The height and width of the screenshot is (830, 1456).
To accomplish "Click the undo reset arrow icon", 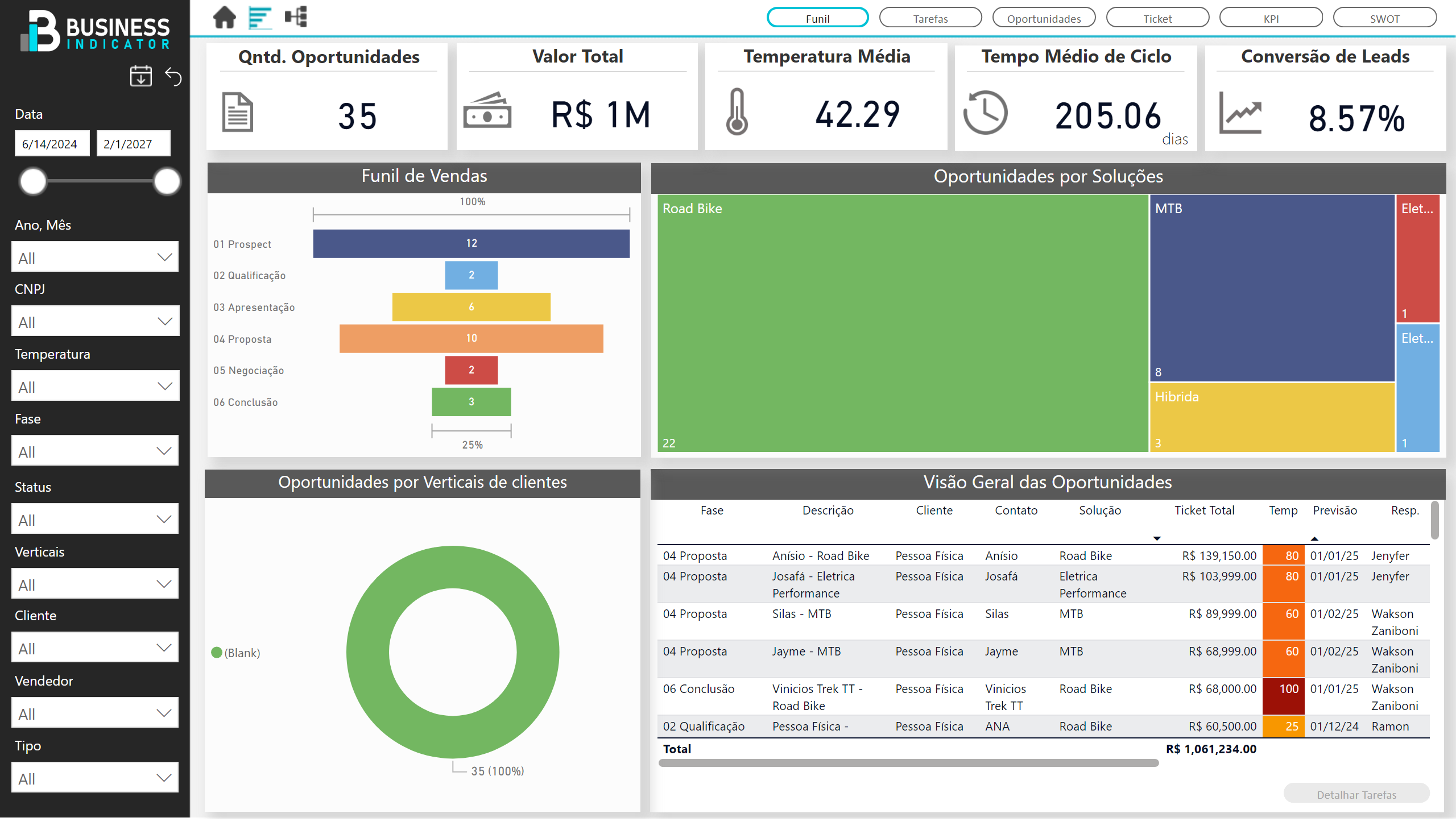I will pos(173,76).
